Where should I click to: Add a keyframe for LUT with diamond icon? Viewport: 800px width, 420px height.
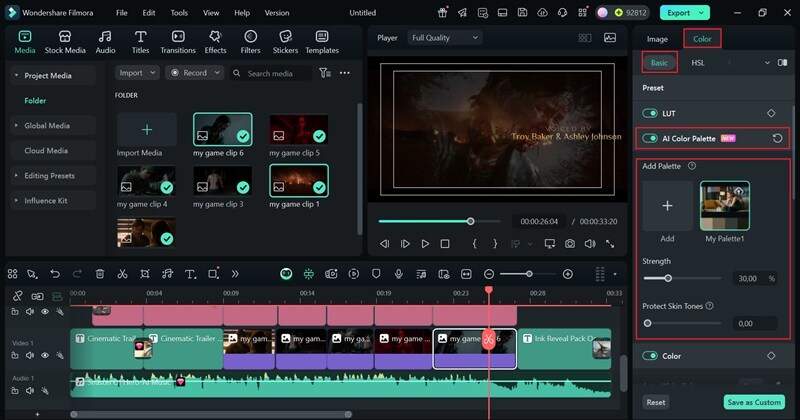pos(771,113)
